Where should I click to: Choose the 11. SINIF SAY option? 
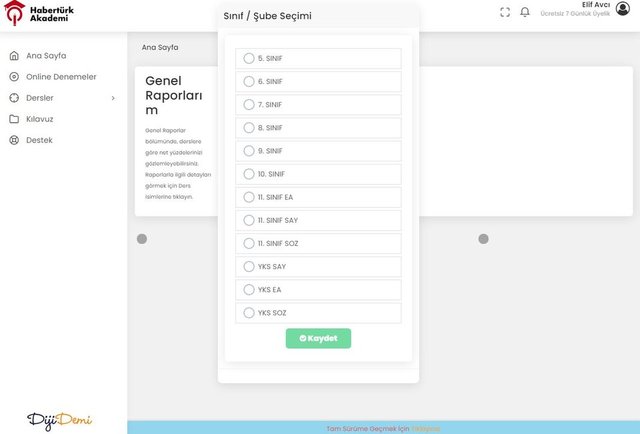click(x=249, y=220)
